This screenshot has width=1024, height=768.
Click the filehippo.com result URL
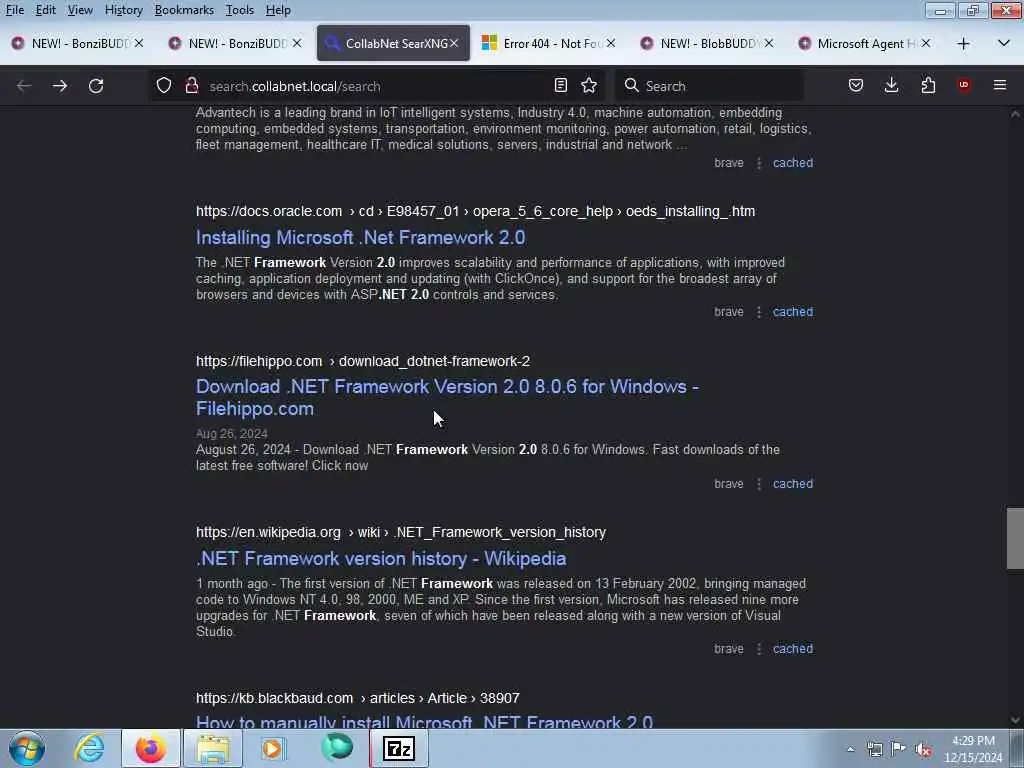(363, 361)
